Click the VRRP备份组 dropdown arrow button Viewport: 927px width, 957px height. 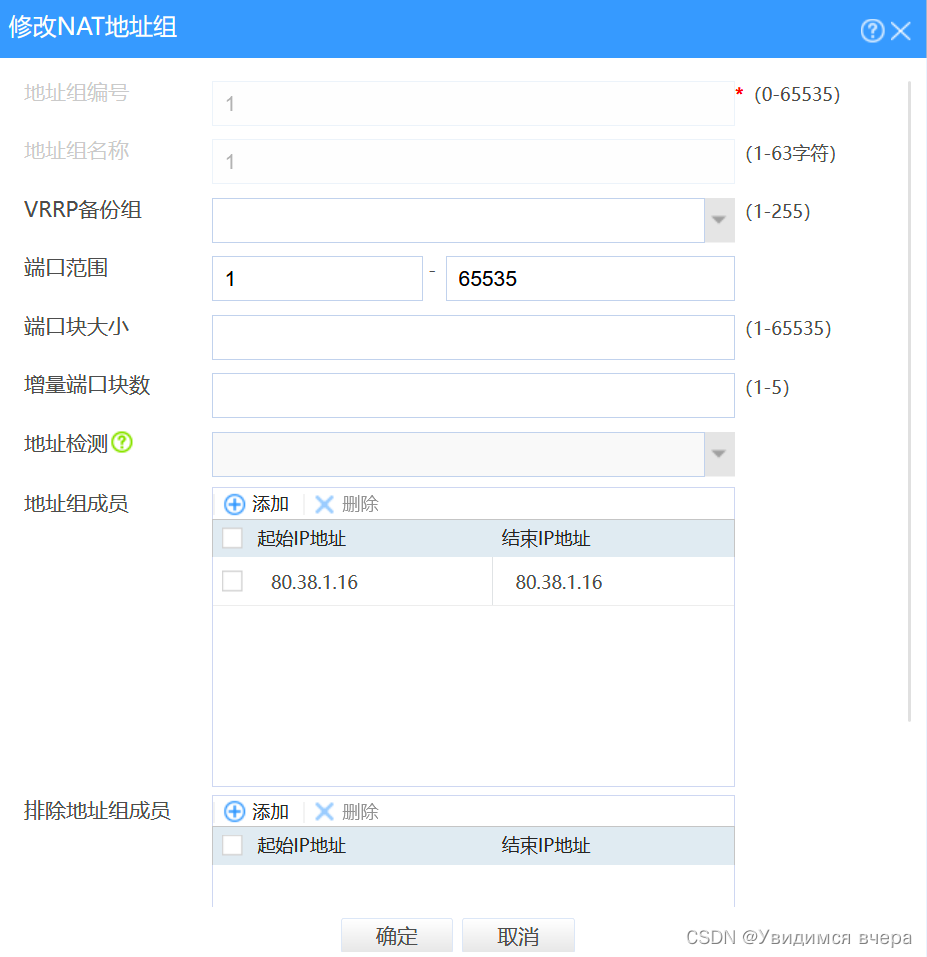719,220
